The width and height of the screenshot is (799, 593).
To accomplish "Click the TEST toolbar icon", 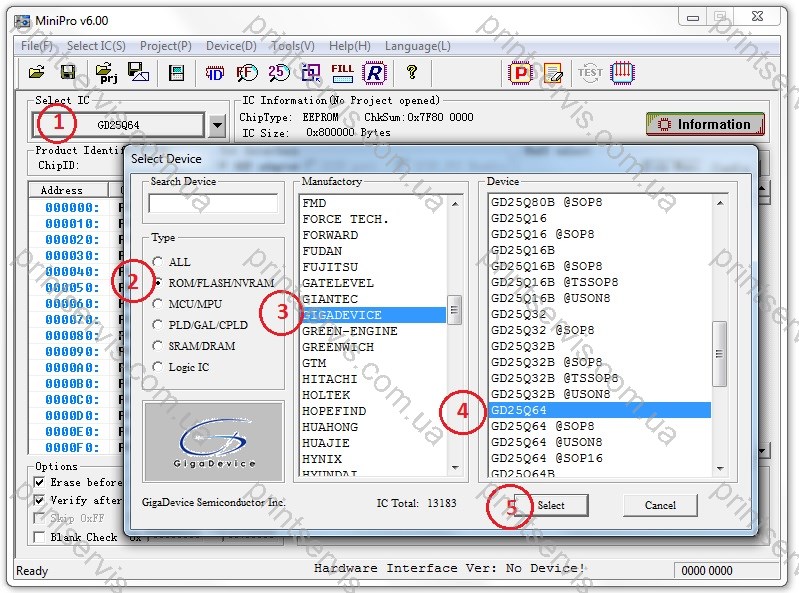I will coord(590,72).
